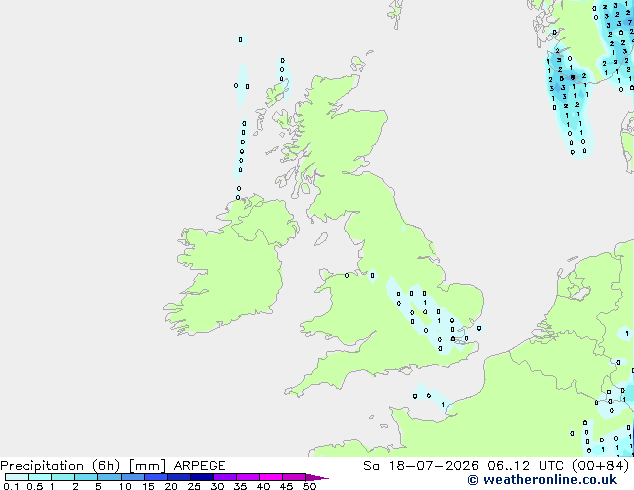Click the '06..12 UTC' time range text

(x=525, y=466)
